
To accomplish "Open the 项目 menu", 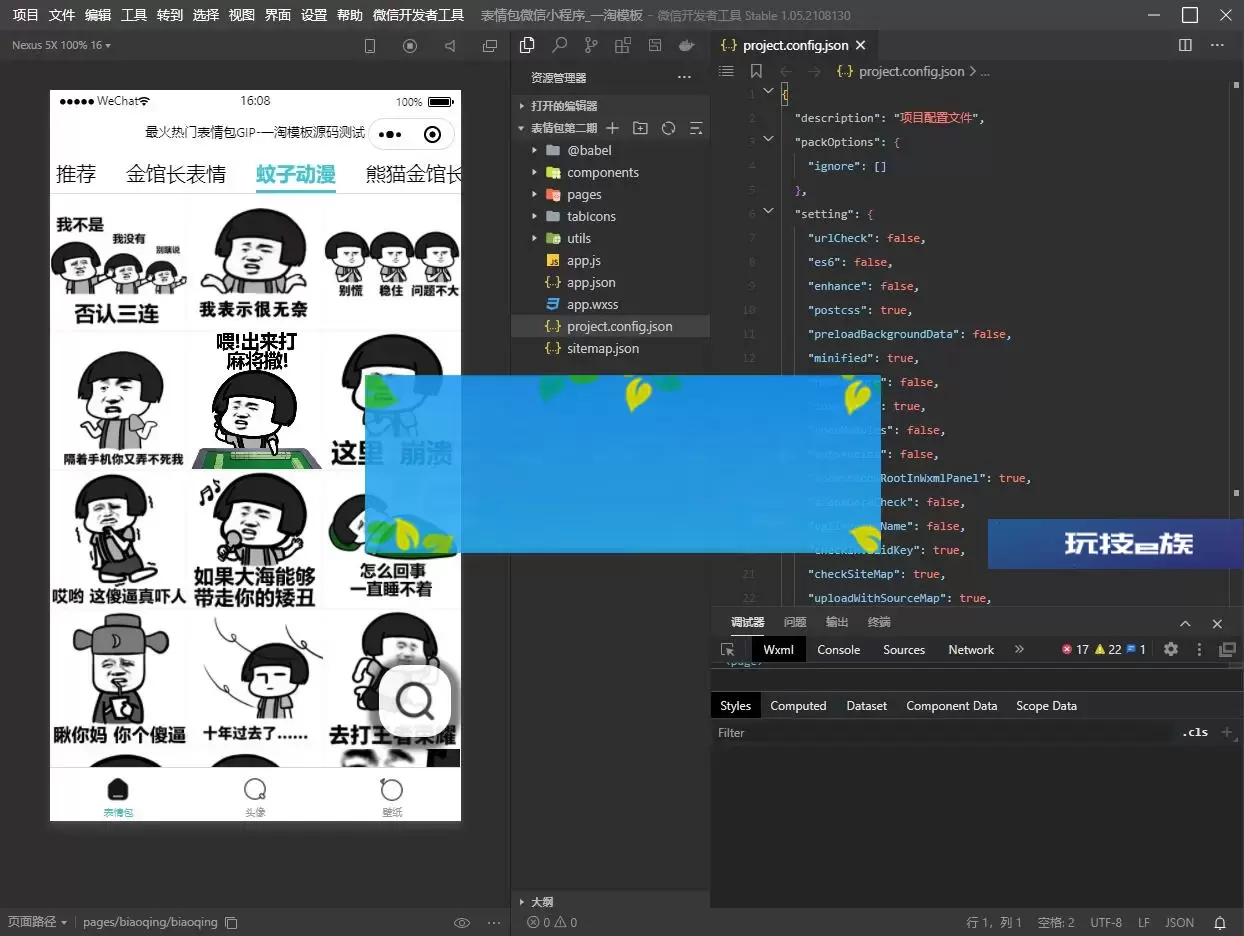I will (x=25, y=15).
